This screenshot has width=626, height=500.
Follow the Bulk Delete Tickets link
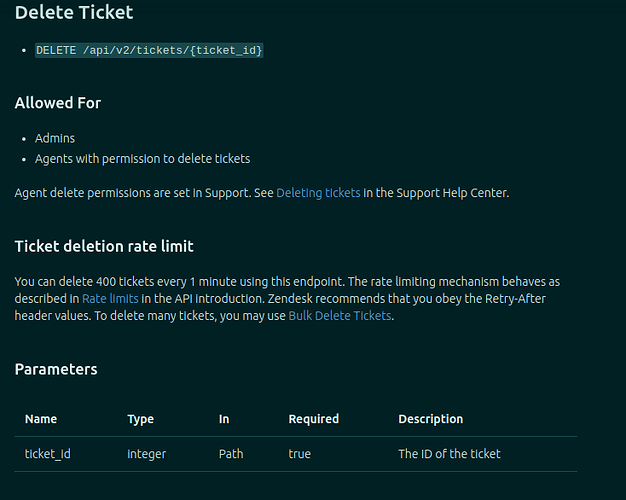340,316
